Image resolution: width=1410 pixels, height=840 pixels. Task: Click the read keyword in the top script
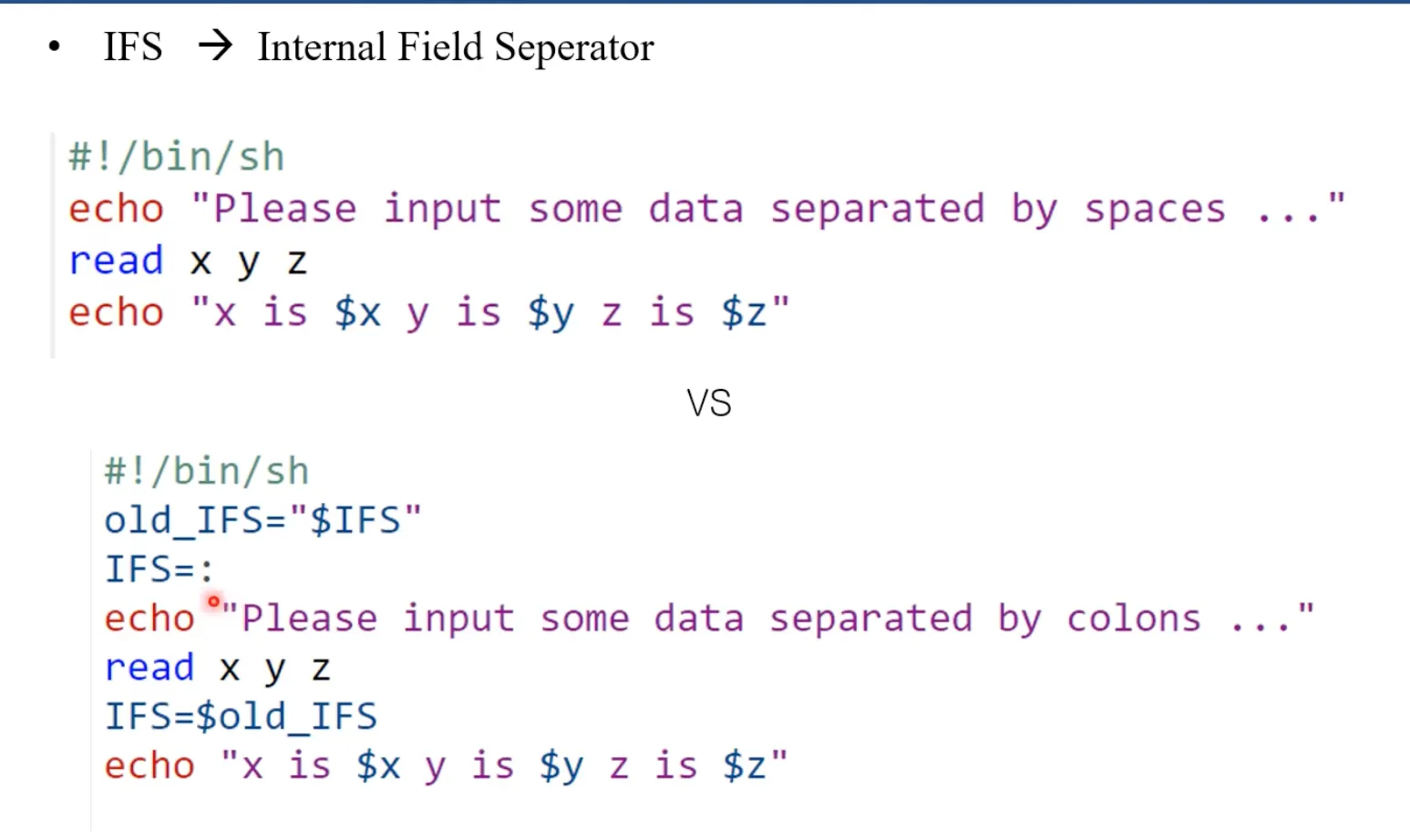(116, 261)
